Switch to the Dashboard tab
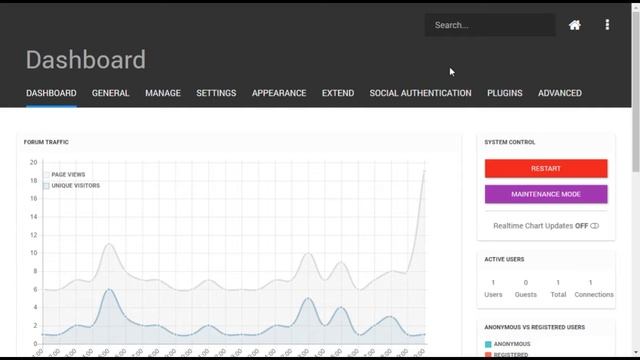Image resolution: width=640 pixels, height=360 pixels. [51, 93]
